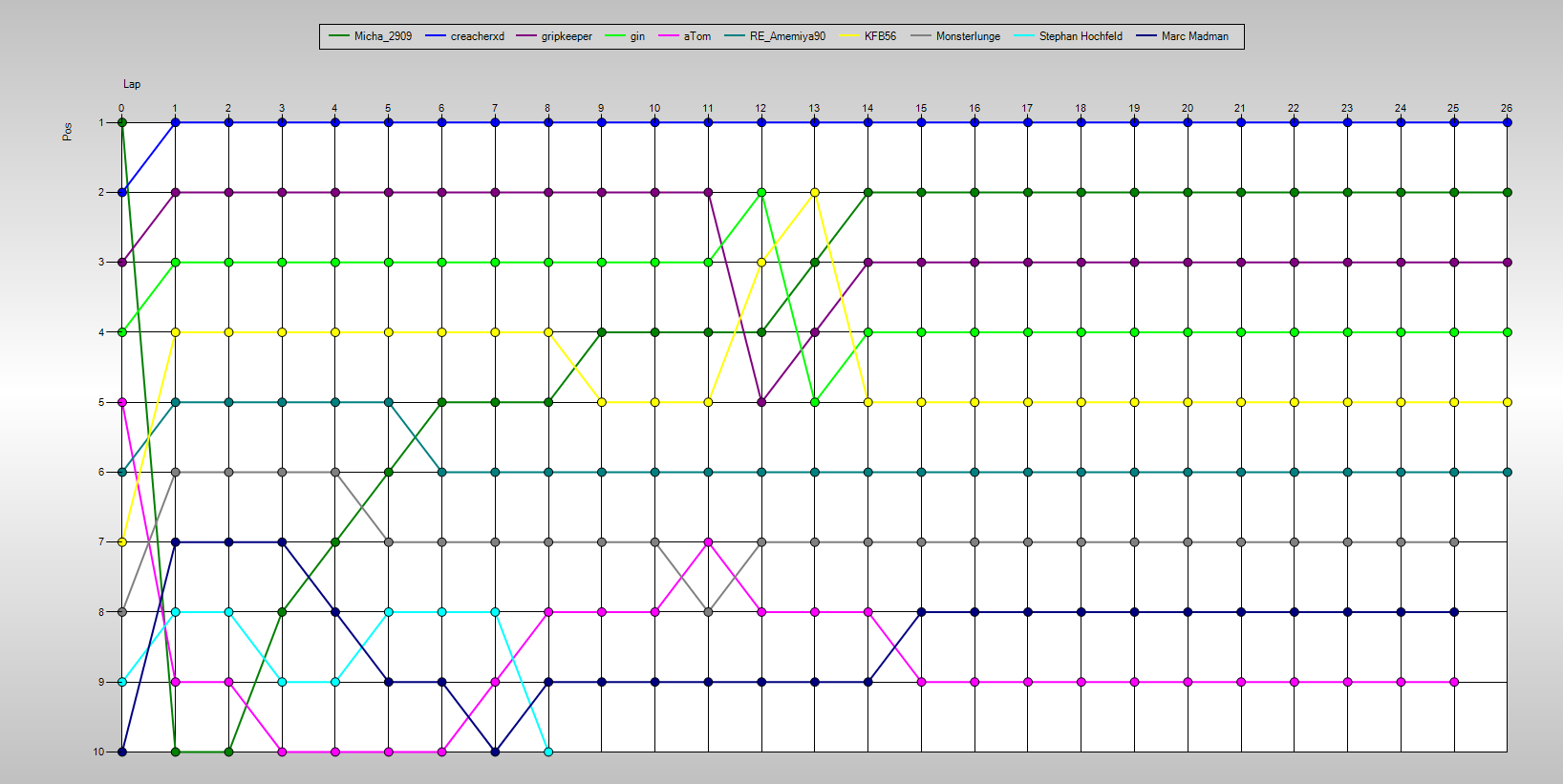Select KFB56 legend entry
The image size is (1563, 784).
867,36
